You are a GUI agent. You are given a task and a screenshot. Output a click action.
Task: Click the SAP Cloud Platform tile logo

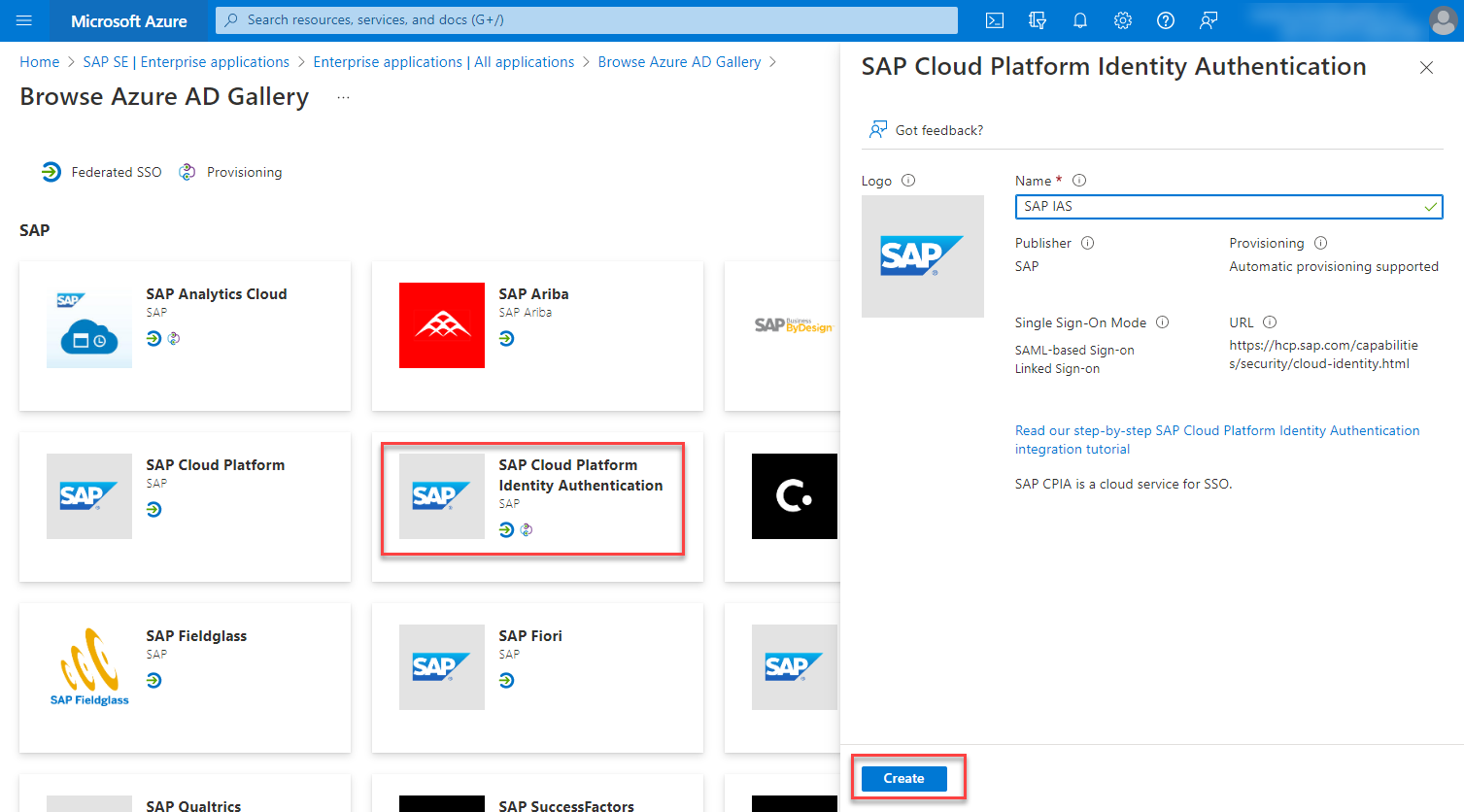tap(89, 496)
